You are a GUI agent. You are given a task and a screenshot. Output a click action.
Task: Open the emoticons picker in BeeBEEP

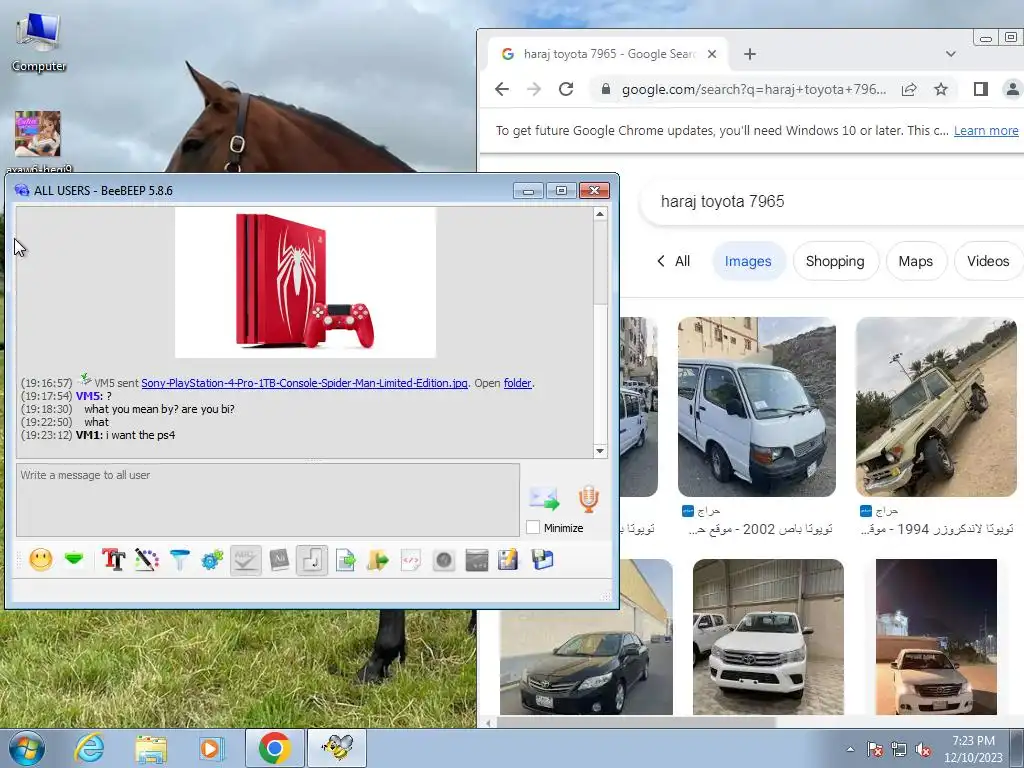(40, 560)
